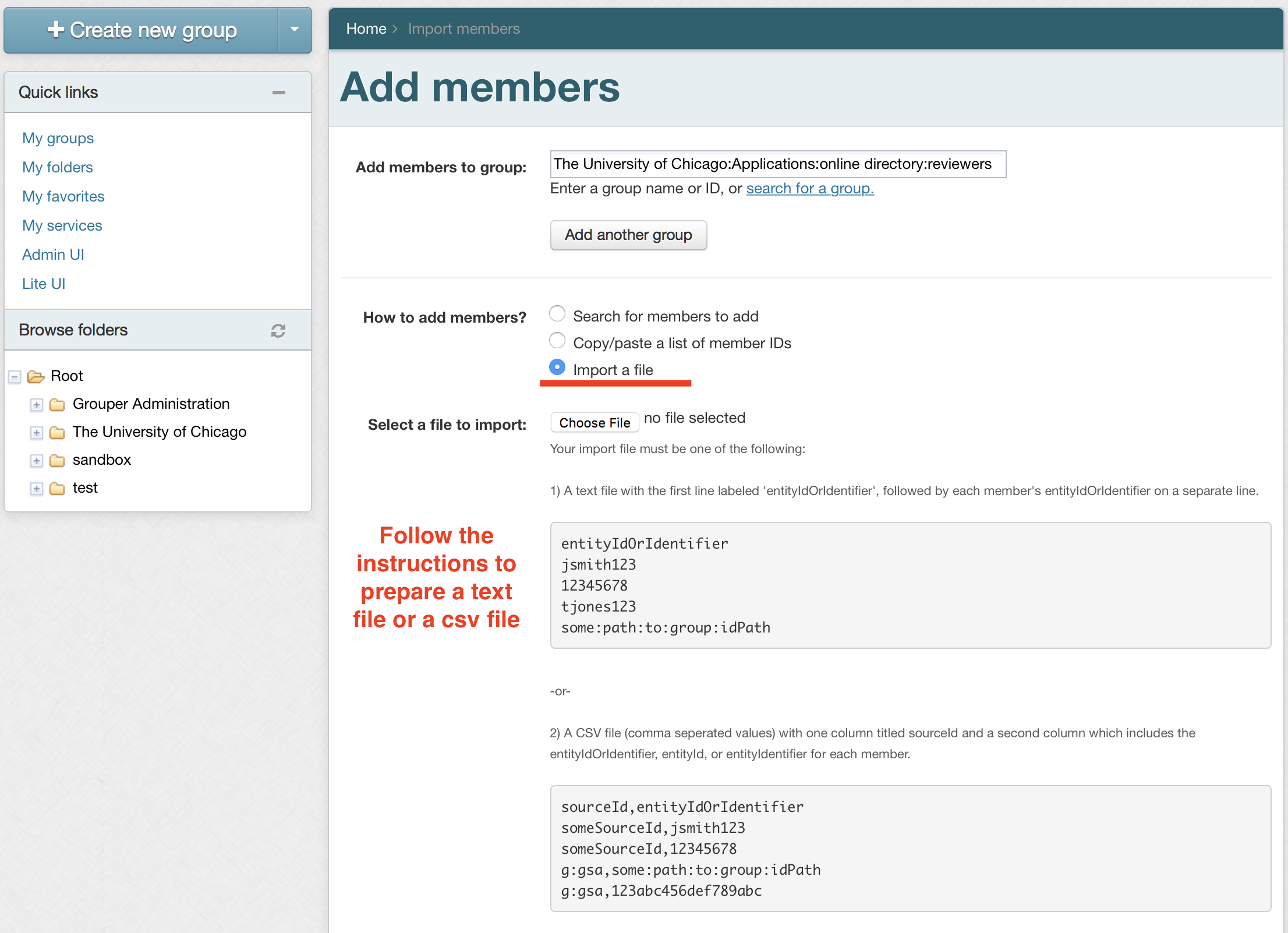The width and height of the screenshot is (1288, 933).
Task: Open the search for a group link
Action: pyautogui.click(x=809, y=188)
